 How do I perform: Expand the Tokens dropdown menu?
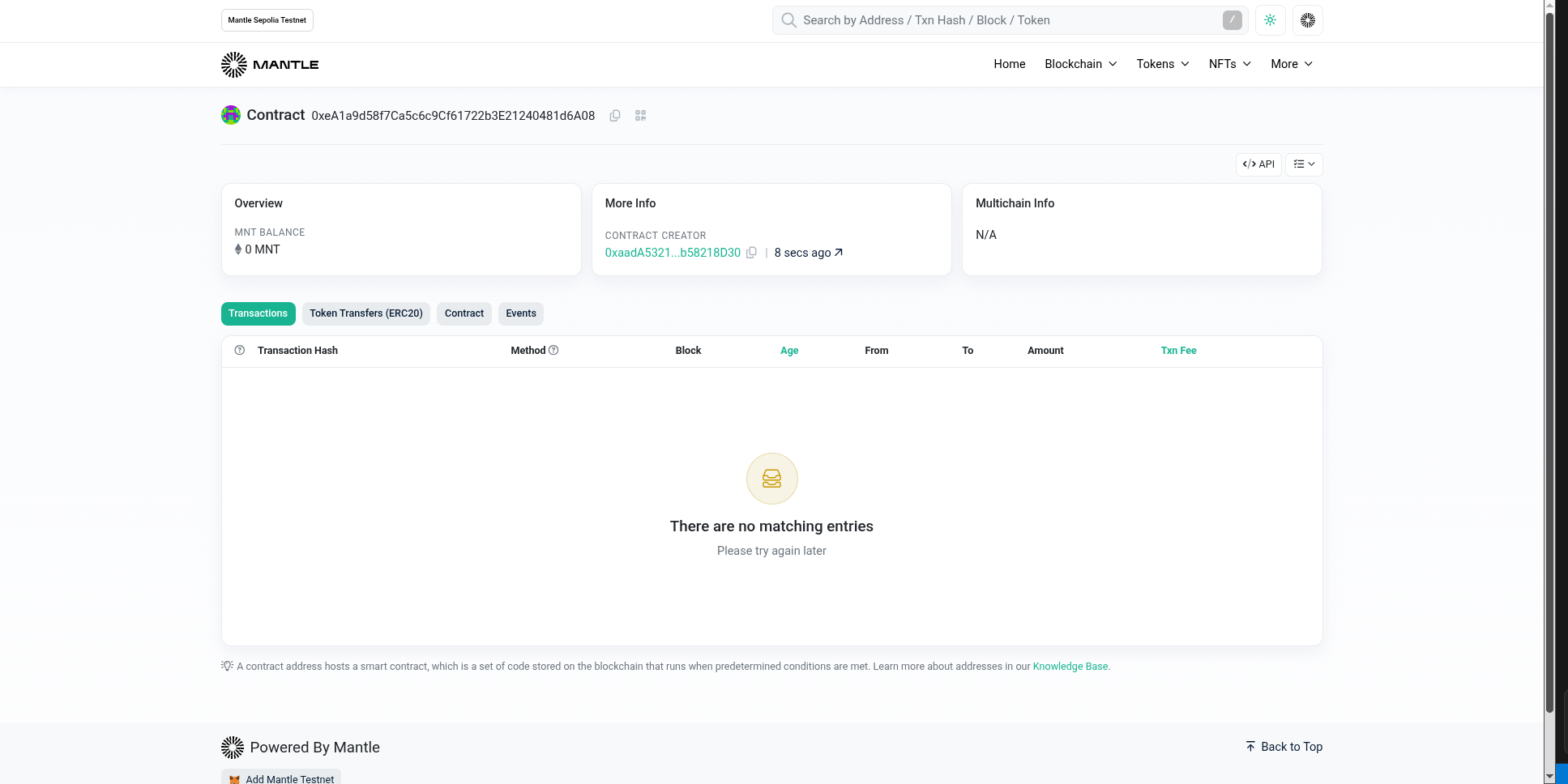pos(1162,64)
